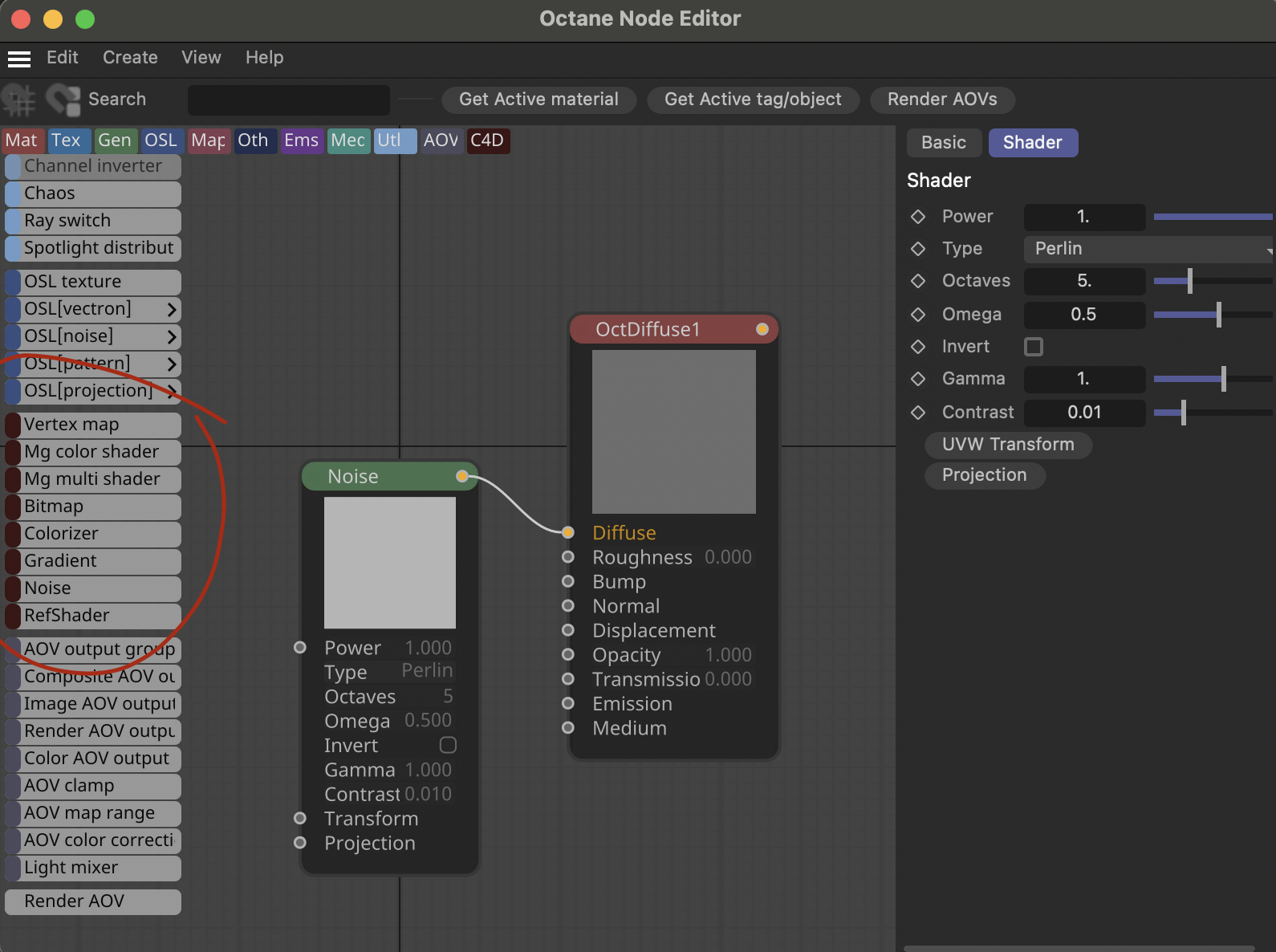
Task: Click the Contrast keyframe diamond icon
Action: coord(918,413)
